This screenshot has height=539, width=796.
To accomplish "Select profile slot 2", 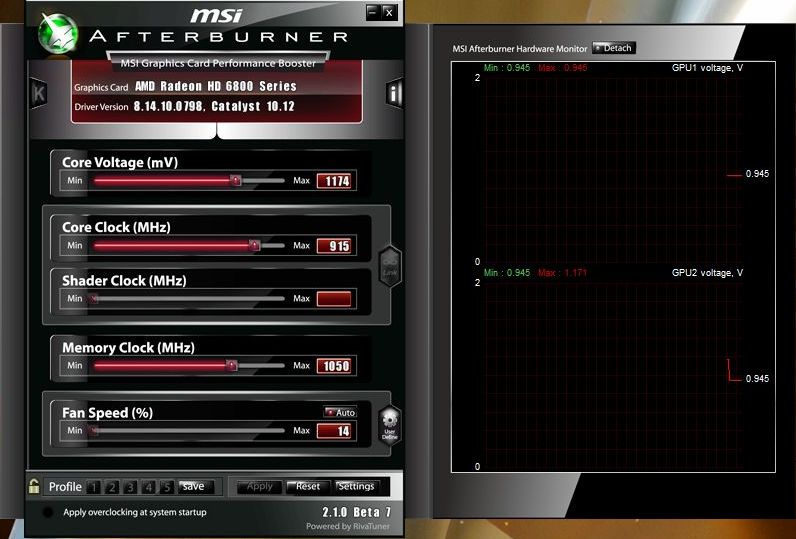I will (112, 487).
